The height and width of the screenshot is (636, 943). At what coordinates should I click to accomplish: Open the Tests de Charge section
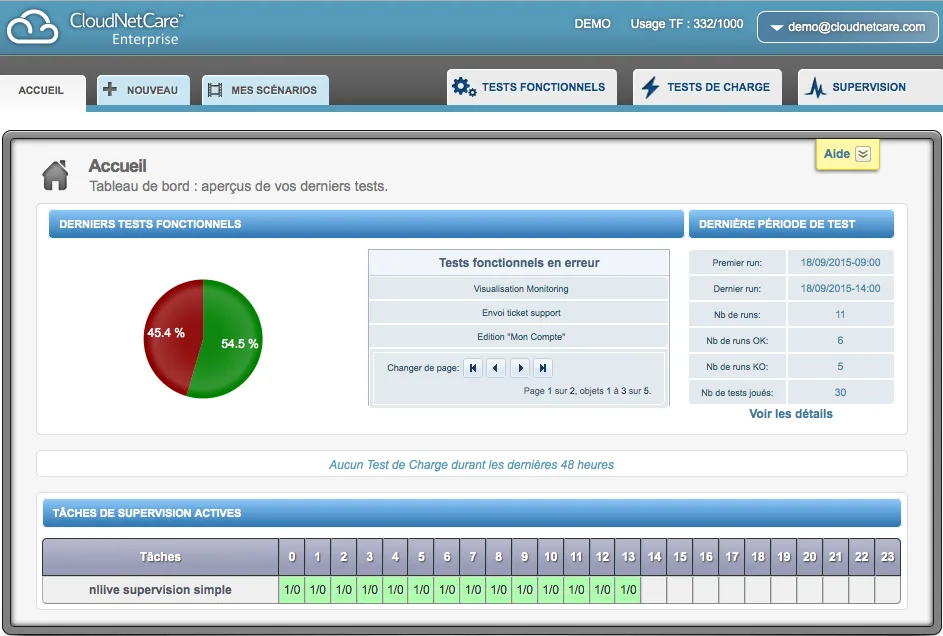tap(707, 87)
